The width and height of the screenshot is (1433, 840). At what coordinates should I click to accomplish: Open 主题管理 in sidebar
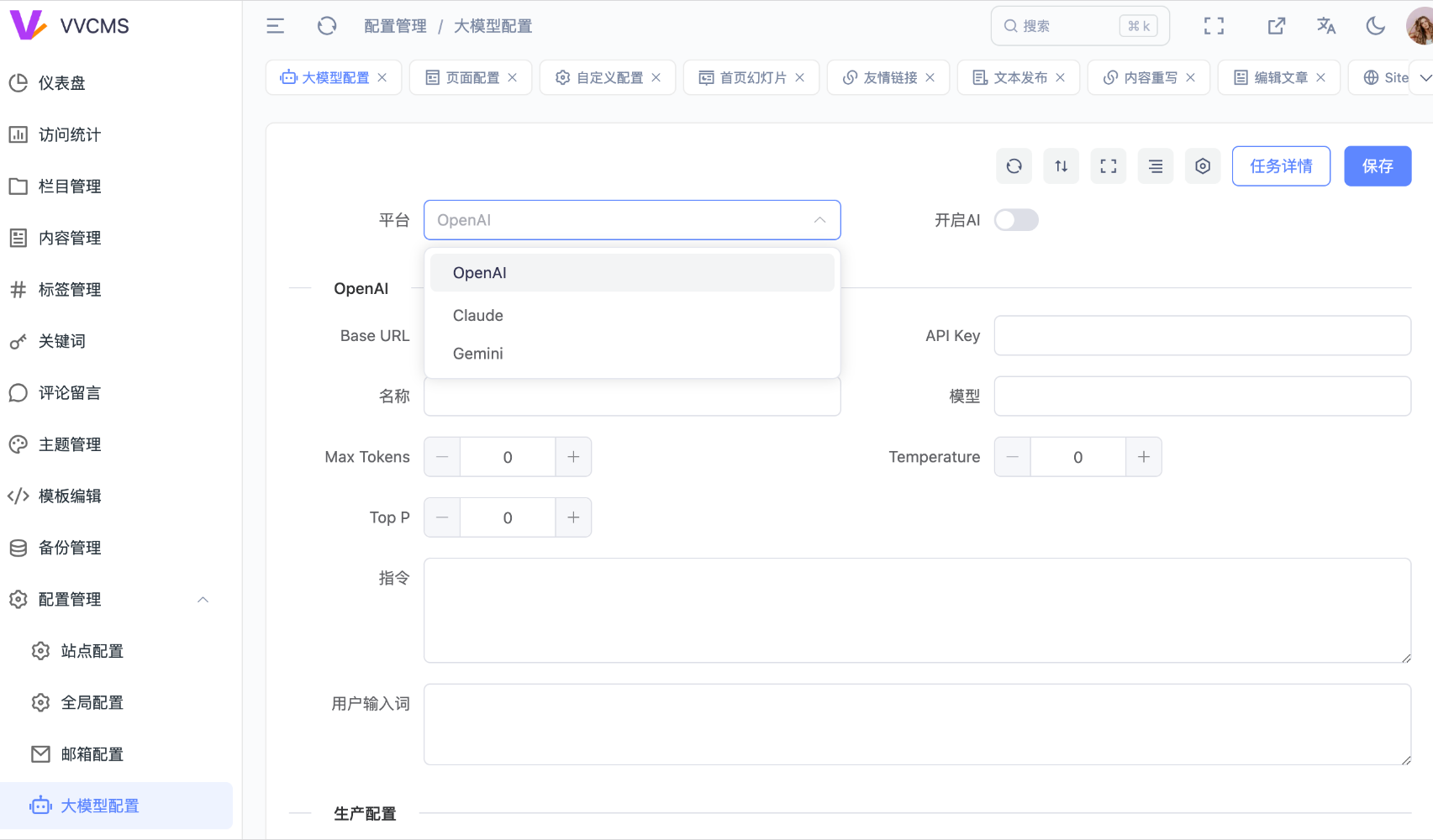click(x=116, y=444)
